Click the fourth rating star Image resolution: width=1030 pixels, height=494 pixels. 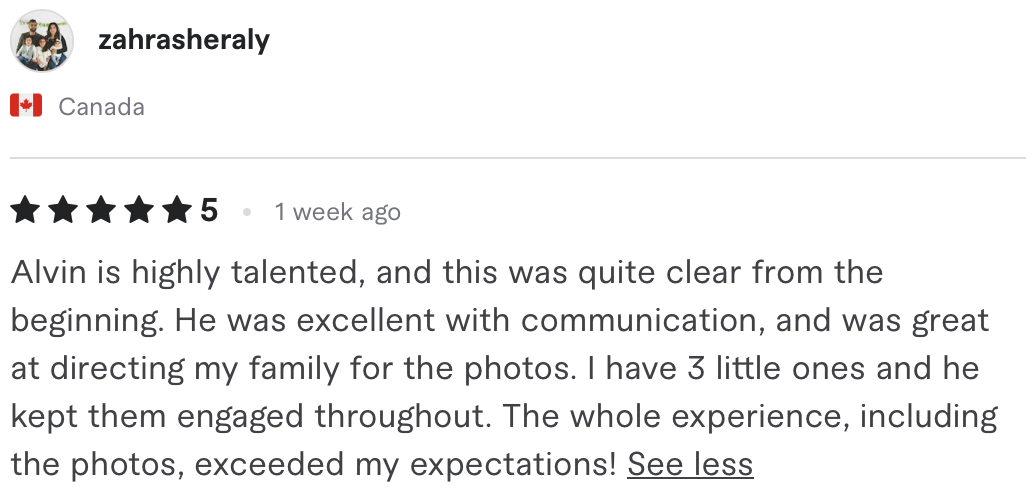[x=139, y=212]
